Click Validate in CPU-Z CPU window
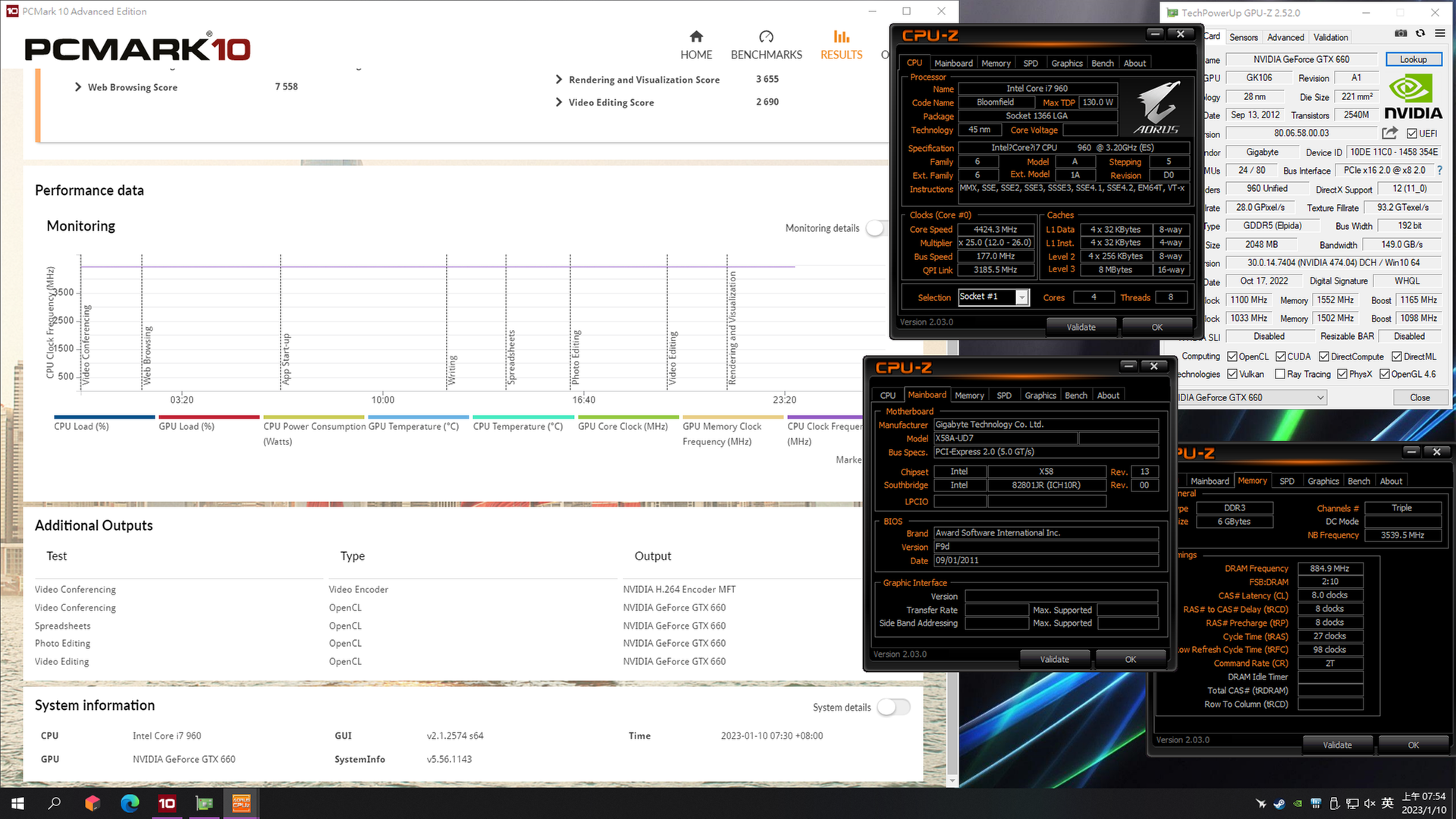The width and height of the screenshot is (1456, 819). (x=1081, y=327)
